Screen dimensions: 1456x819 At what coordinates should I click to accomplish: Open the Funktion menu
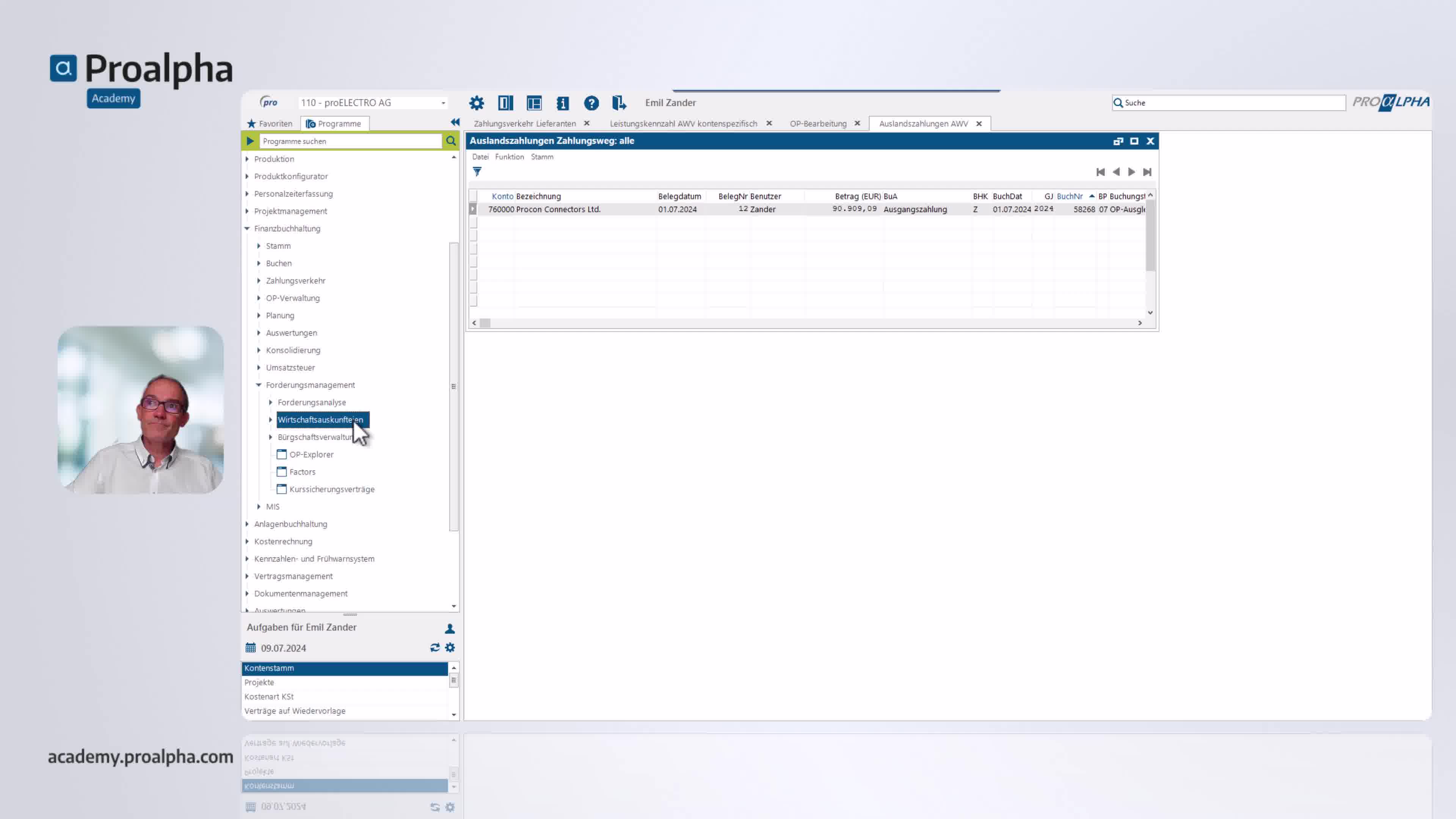coord(509,157)
